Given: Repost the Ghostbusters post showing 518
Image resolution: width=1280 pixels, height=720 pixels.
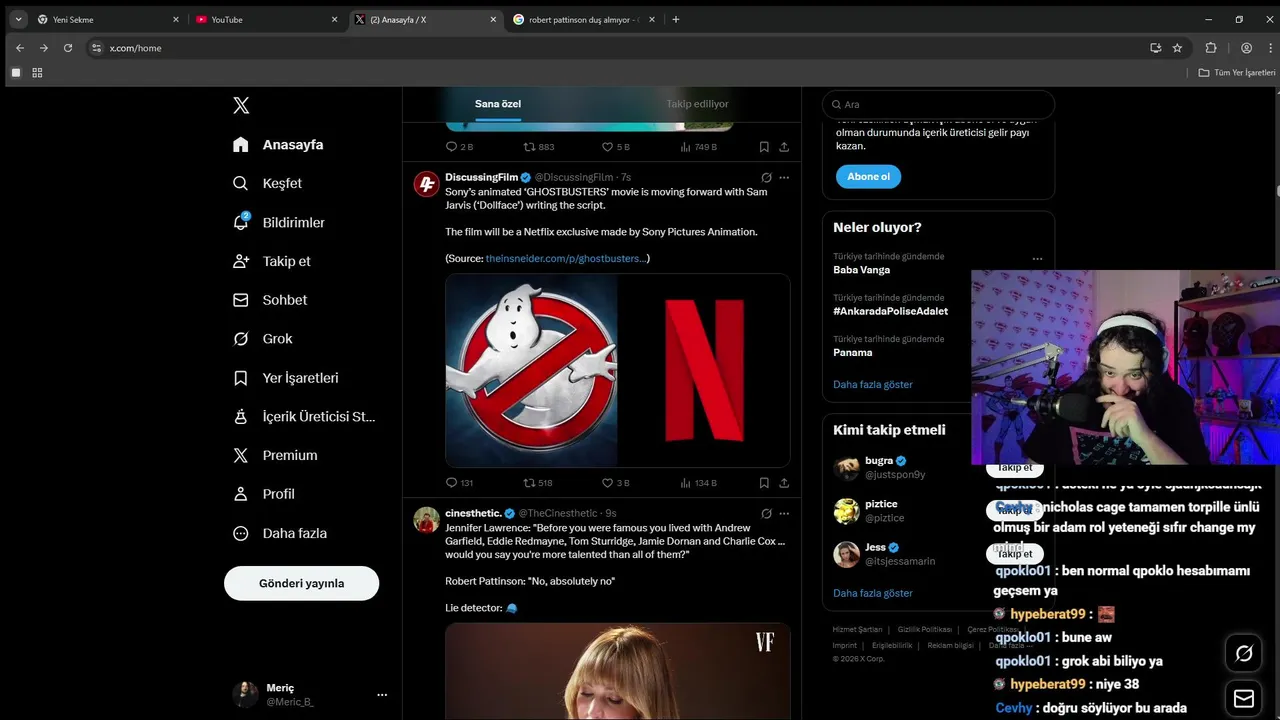Looking at the screenshot, I should point(538,483).
